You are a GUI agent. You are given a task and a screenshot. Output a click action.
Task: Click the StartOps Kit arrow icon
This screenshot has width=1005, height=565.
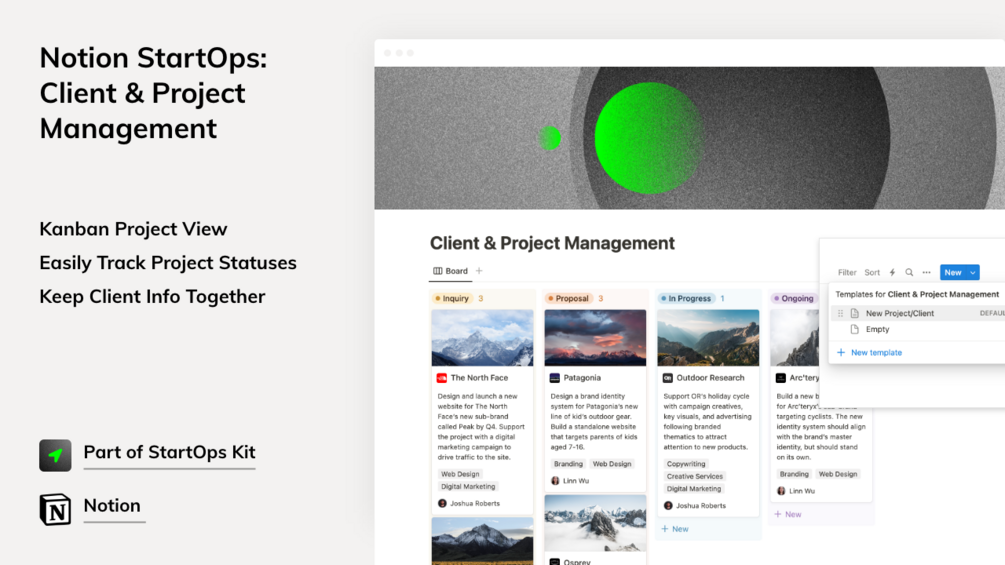(x=55, y=455)
